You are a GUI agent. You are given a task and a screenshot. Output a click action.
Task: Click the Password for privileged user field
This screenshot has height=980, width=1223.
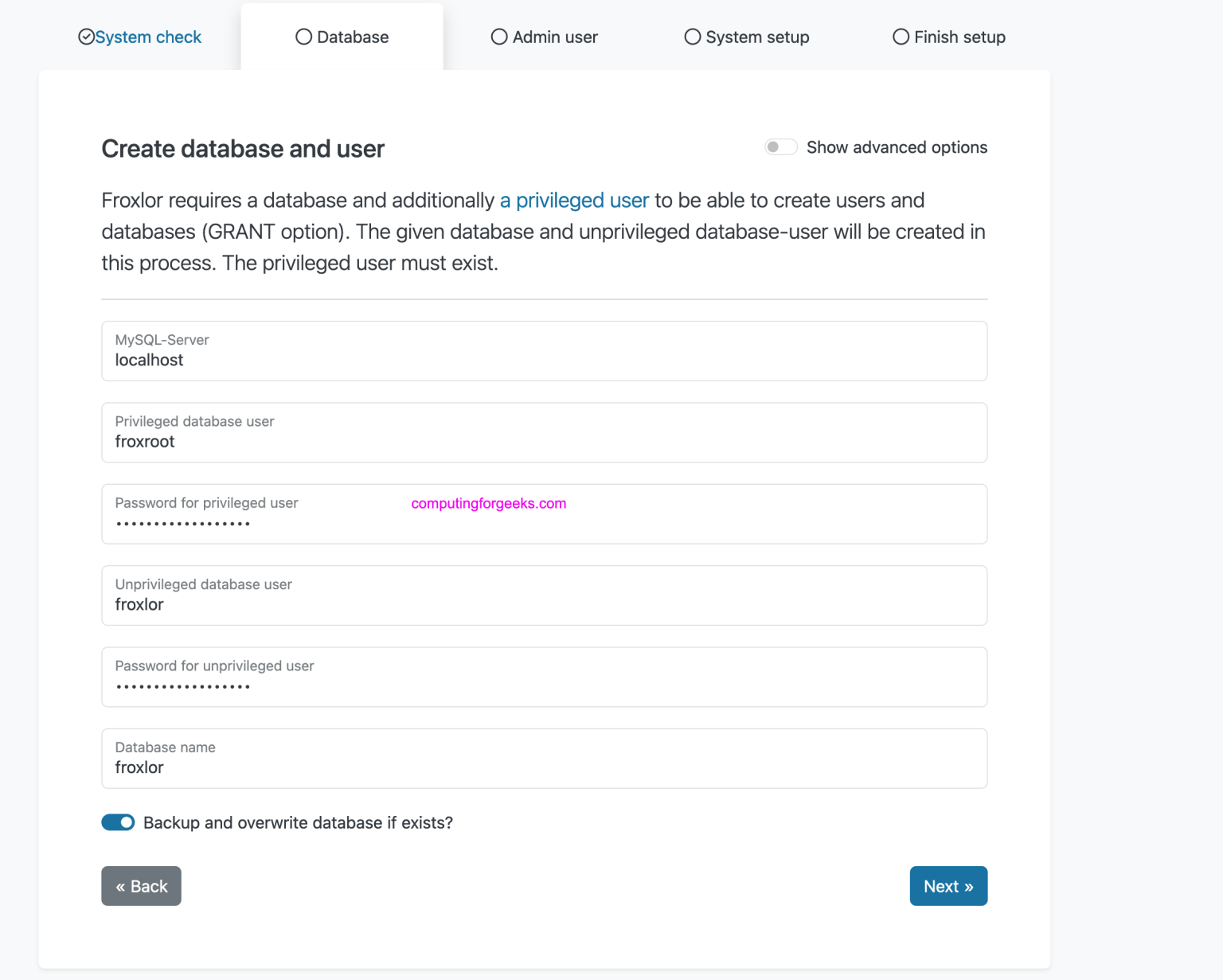click(x=544, y=513)
